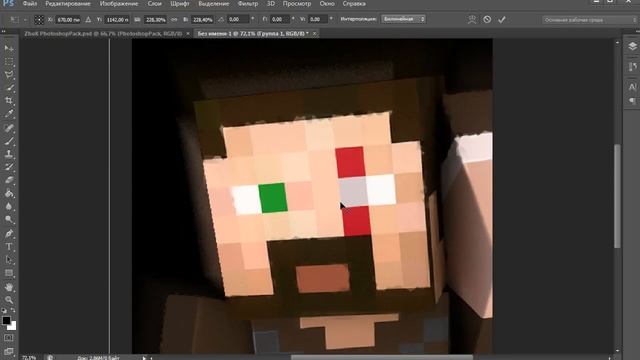Select the Zoom tool
This screenshot has height=360, width=640.
[x=9, y=300]
